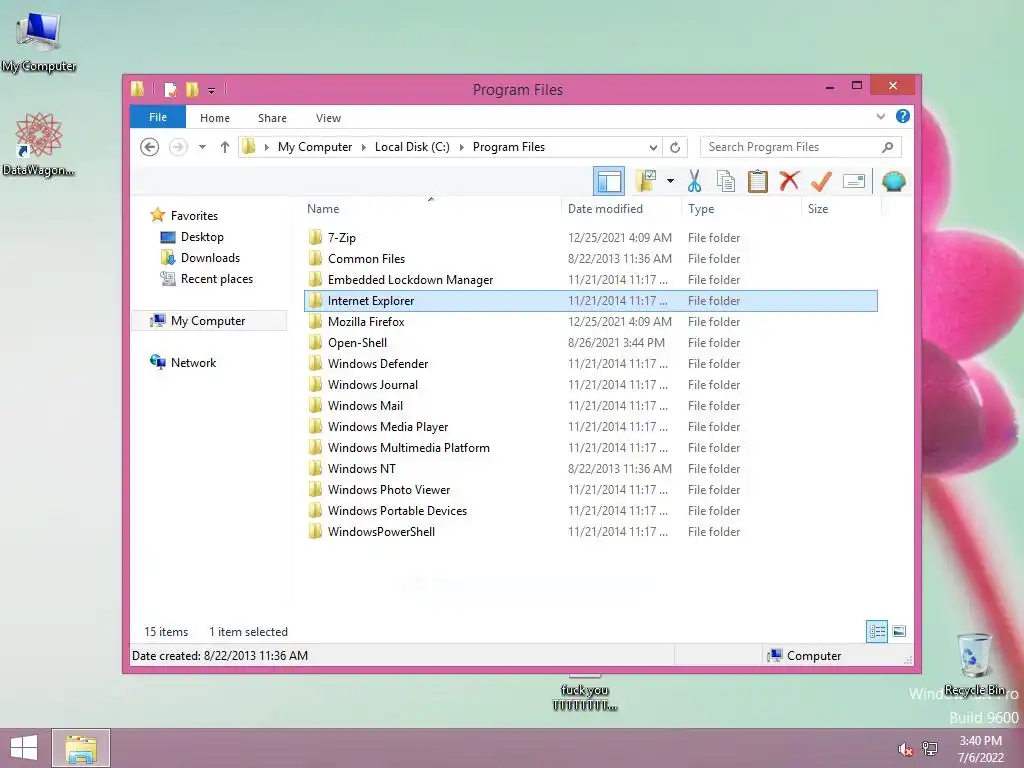This screenshot has width=1024, height=768.
Task: Open dropdown arrow next to folder options icon
Action: [x=670, y=181]
